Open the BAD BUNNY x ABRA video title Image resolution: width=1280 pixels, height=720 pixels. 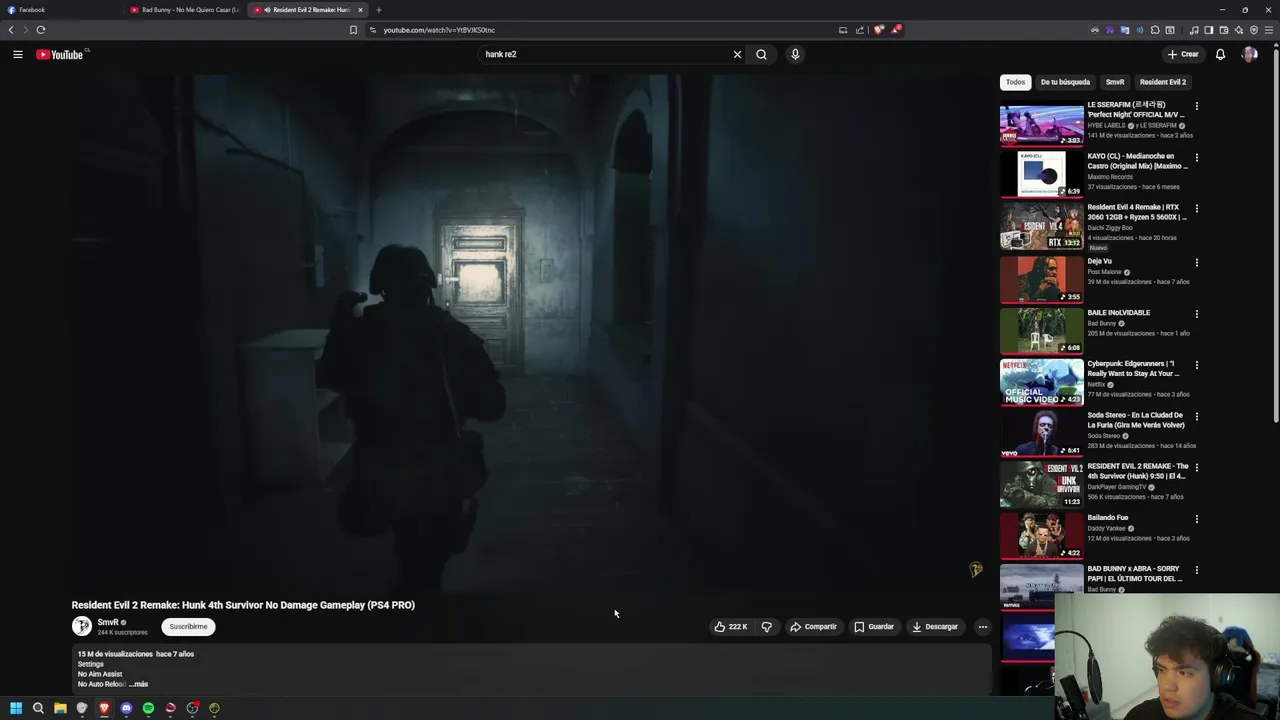pyautogui.click(x=1135, y=573)
